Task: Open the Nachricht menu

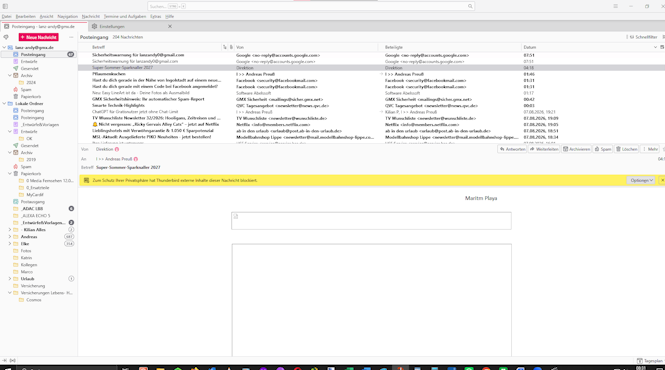Action: (x=90, y=17)
